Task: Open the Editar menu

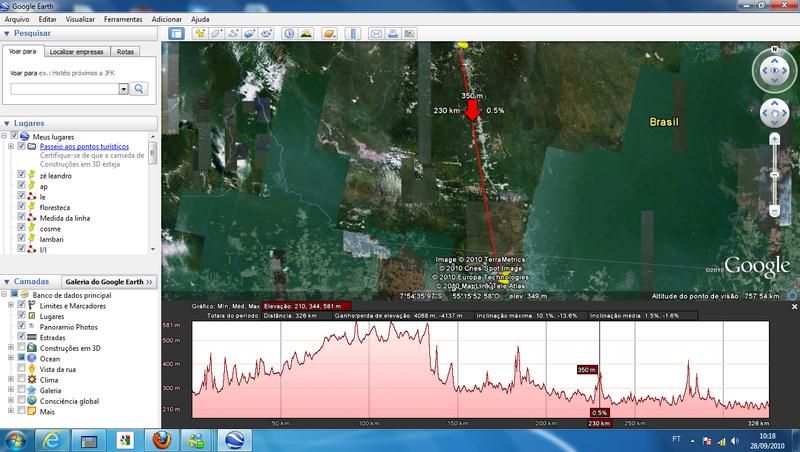Action: coord(47,19)
